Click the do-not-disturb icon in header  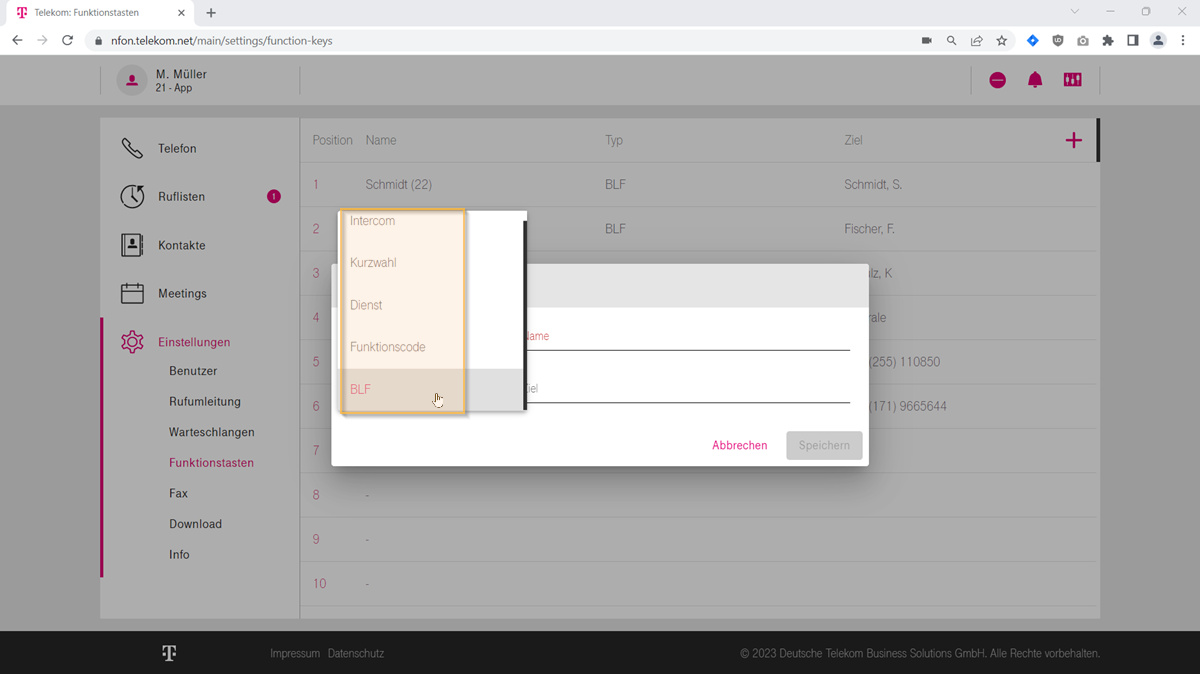997,80
